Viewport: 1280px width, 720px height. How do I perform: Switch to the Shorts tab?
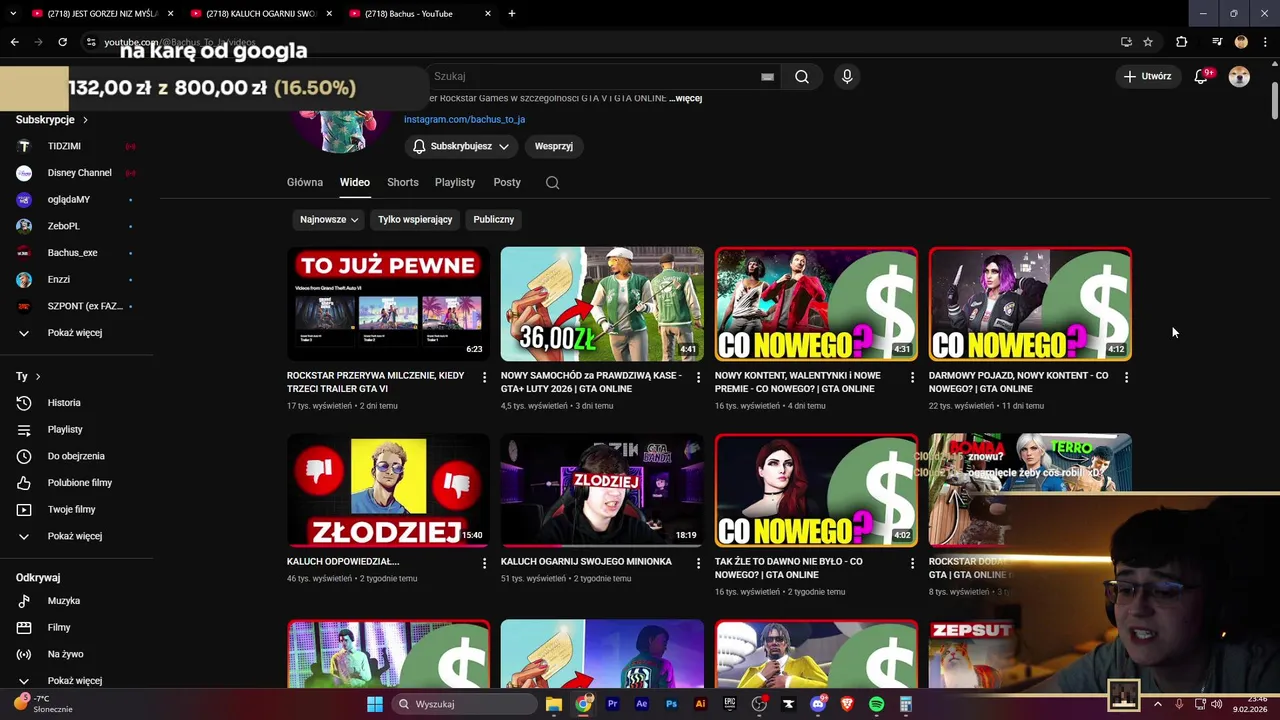(403, 182)
